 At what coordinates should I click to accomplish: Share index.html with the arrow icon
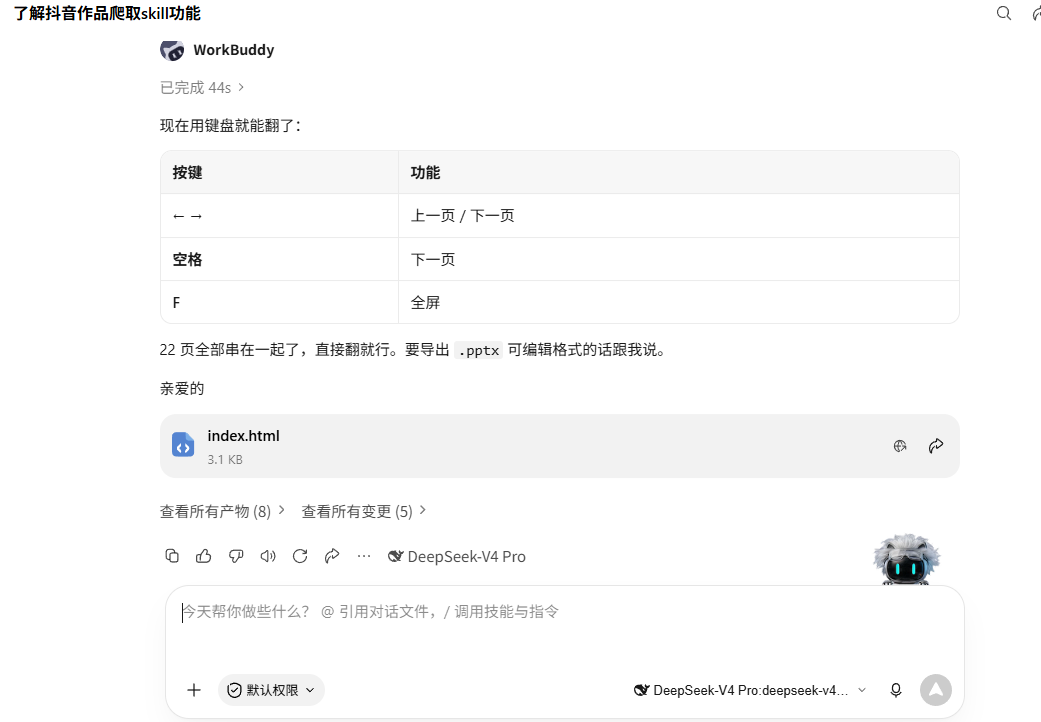935,446
